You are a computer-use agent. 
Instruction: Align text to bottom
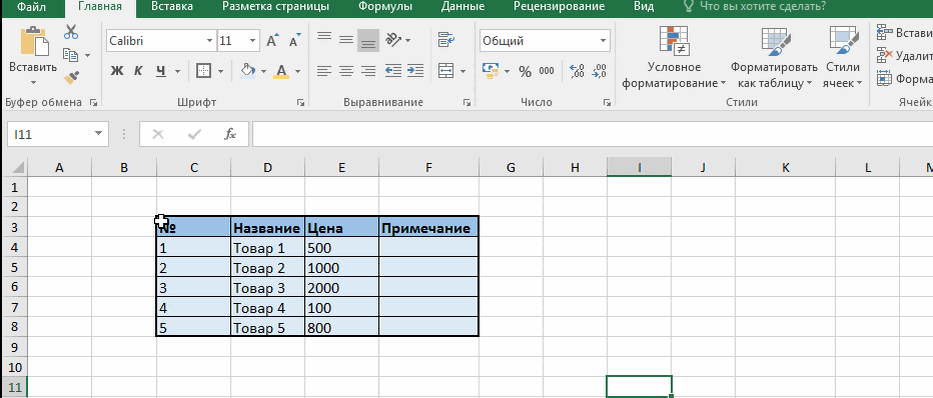click(368, 40)
